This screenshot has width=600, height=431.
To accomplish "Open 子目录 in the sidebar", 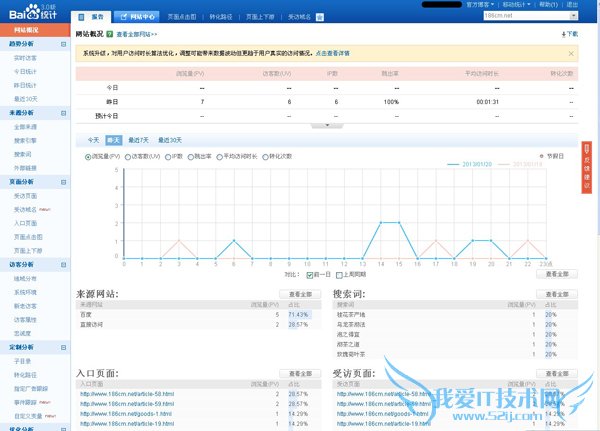I will 22,361.
